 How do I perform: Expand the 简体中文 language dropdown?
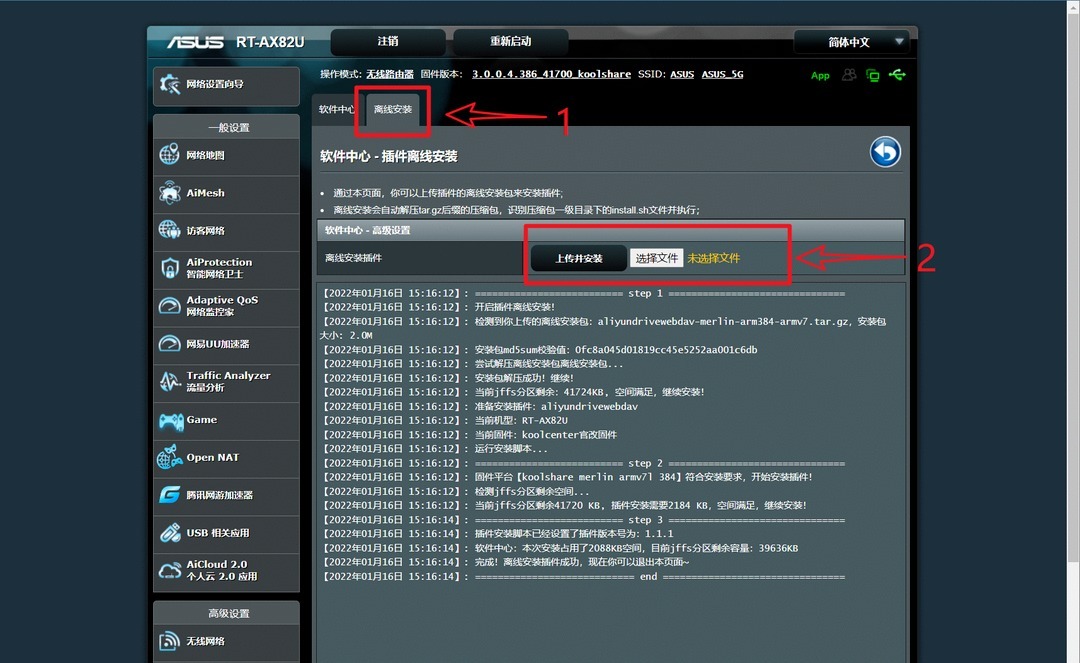coord(851,42)
